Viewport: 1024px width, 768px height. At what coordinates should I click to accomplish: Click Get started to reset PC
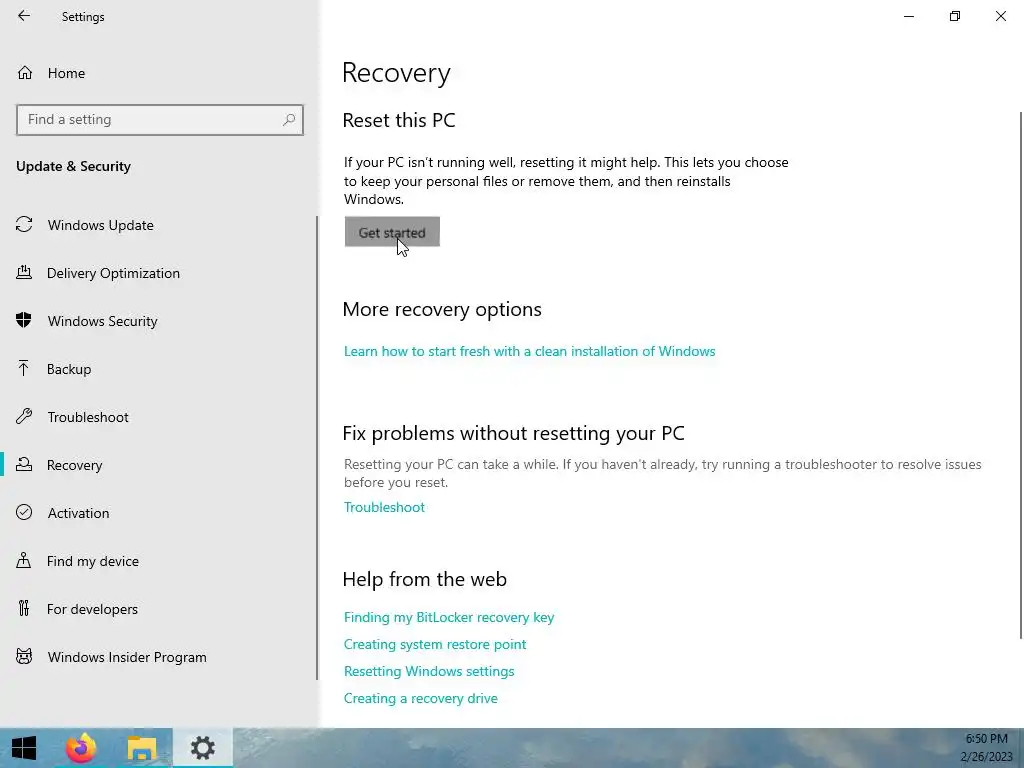pyautogui.click(x=392, y=232)
